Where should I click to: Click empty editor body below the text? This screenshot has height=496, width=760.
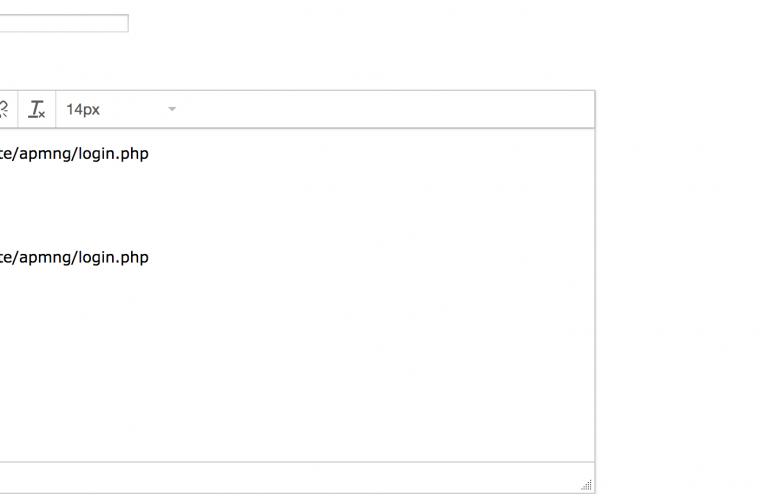(291, 364)
